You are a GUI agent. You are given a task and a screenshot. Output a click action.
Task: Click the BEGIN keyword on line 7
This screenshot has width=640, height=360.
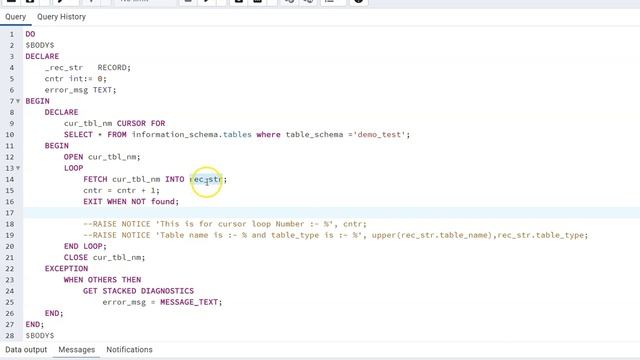pyautogui.click(x=38, y=101)
